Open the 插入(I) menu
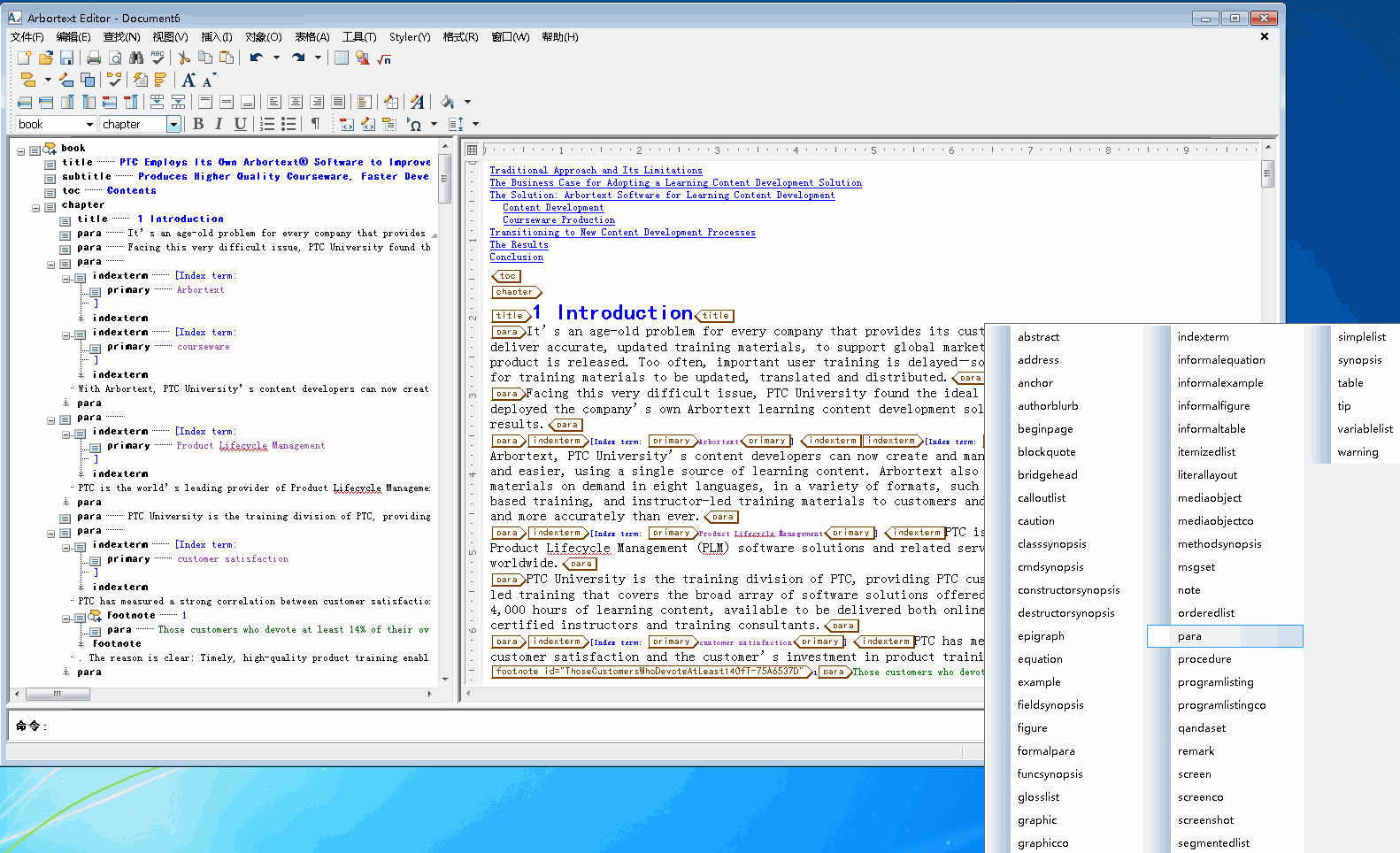The height and width of the screenshot is (853, 1400). pos(217,36)
